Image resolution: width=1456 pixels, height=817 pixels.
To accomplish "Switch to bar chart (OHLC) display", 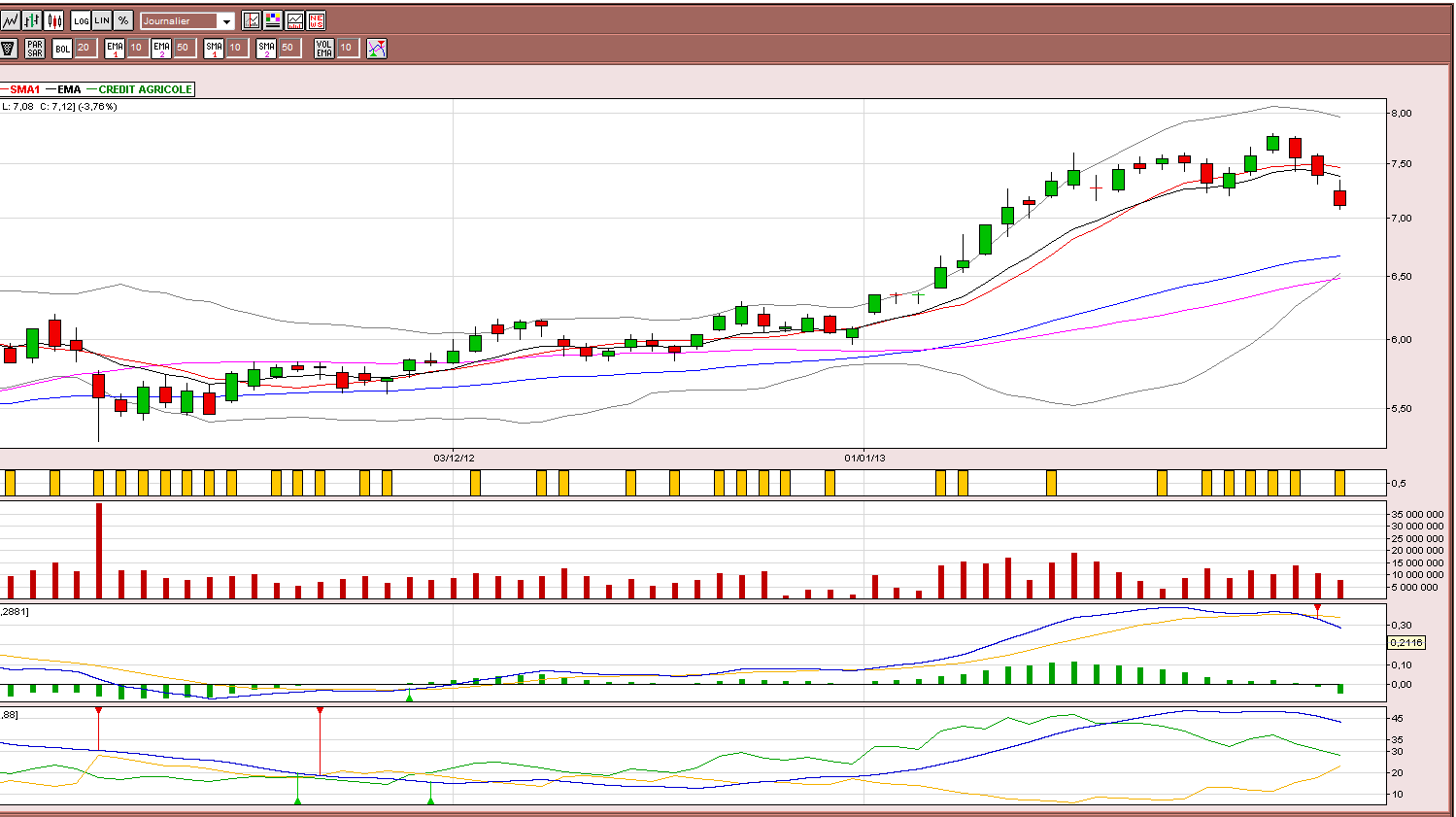I will [33, 20].
